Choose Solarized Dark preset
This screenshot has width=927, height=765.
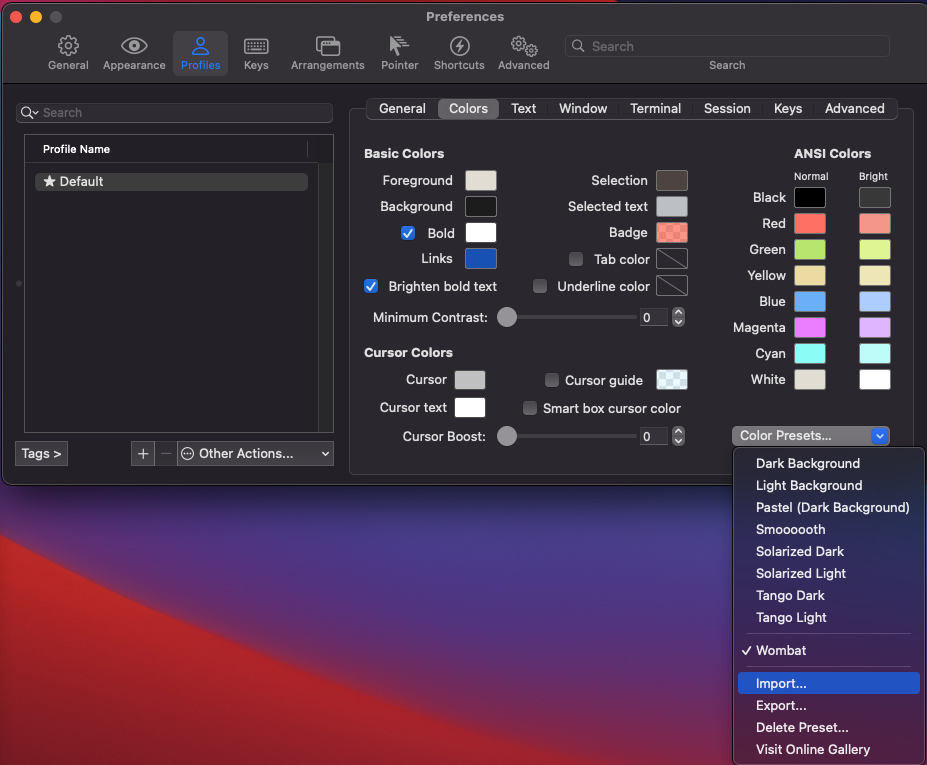(828, 551)
